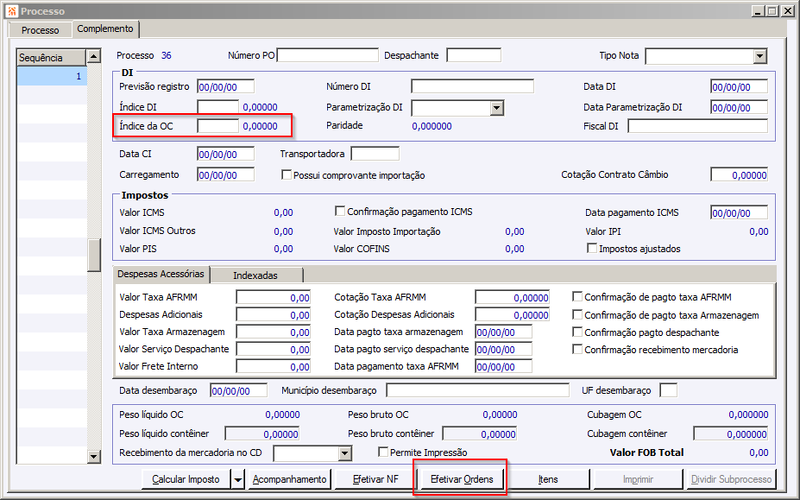The height and width of the screenshot is (500, 800).
Task: Click Data pagto taxa armazenagem field
Action: (x=504, y=332)
